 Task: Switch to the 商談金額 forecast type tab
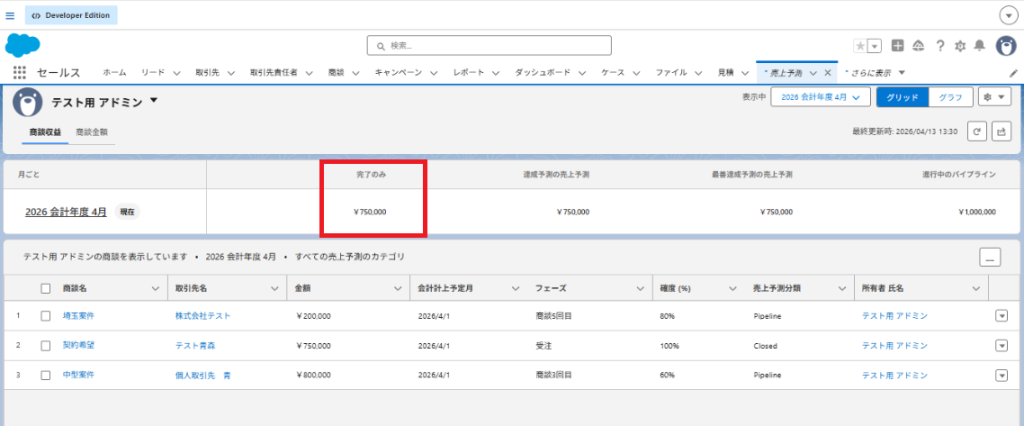click(x=92, y=132)
